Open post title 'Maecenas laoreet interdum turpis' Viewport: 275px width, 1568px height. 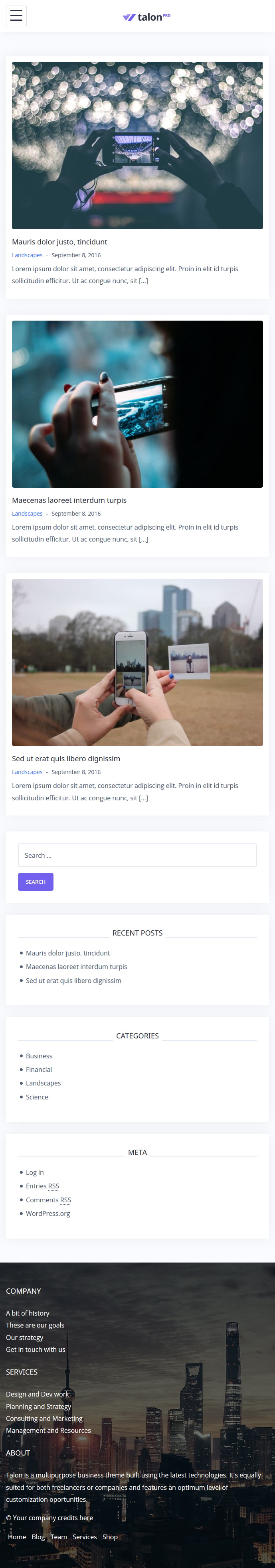pos(69,500)
